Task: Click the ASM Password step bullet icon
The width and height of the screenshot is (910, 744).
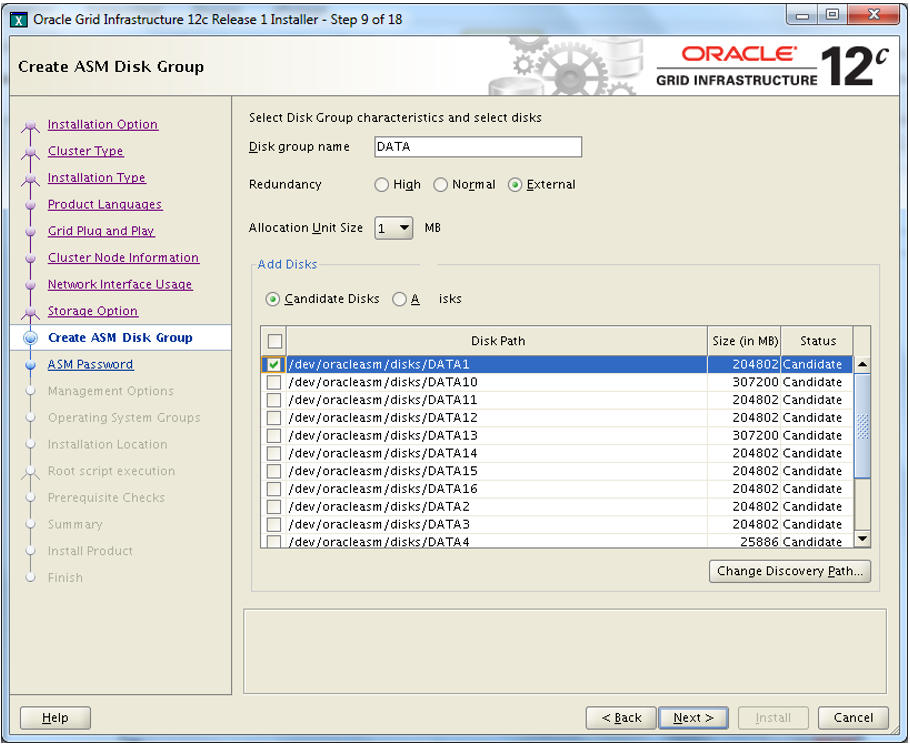Action: (x=30, y=364)
